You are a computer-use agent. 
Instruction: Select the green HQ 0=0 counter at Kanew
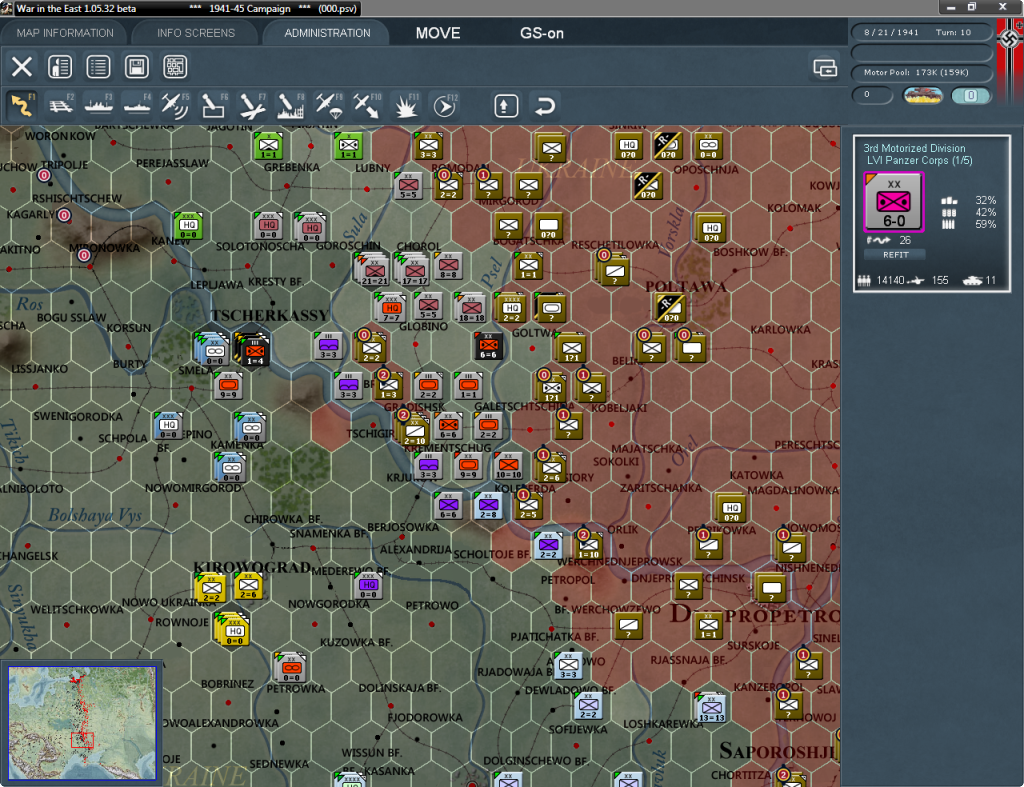point(187,226)
